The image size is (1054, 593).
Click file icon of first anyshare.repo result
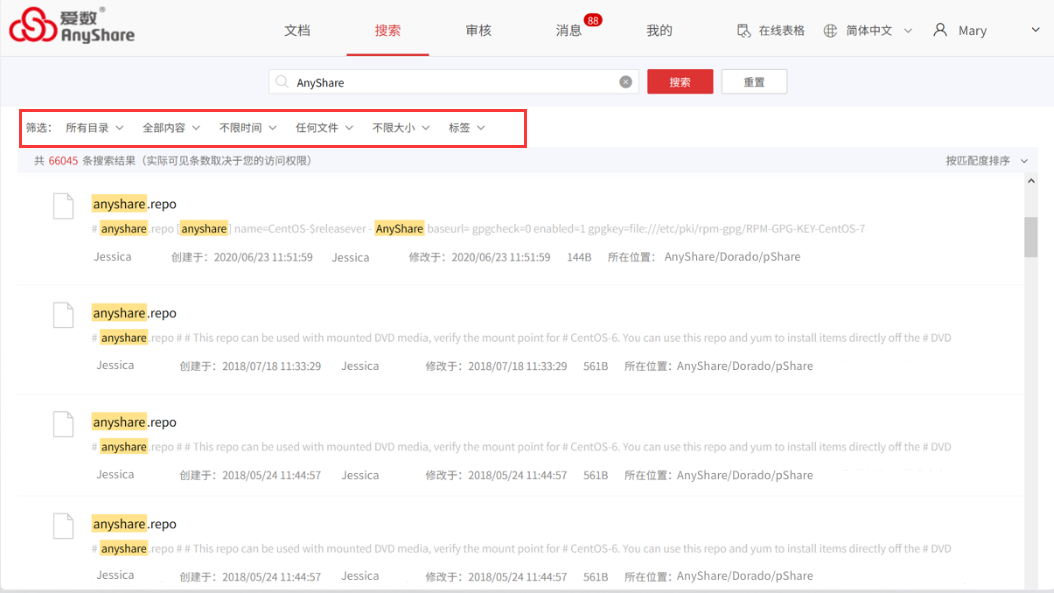63,206
